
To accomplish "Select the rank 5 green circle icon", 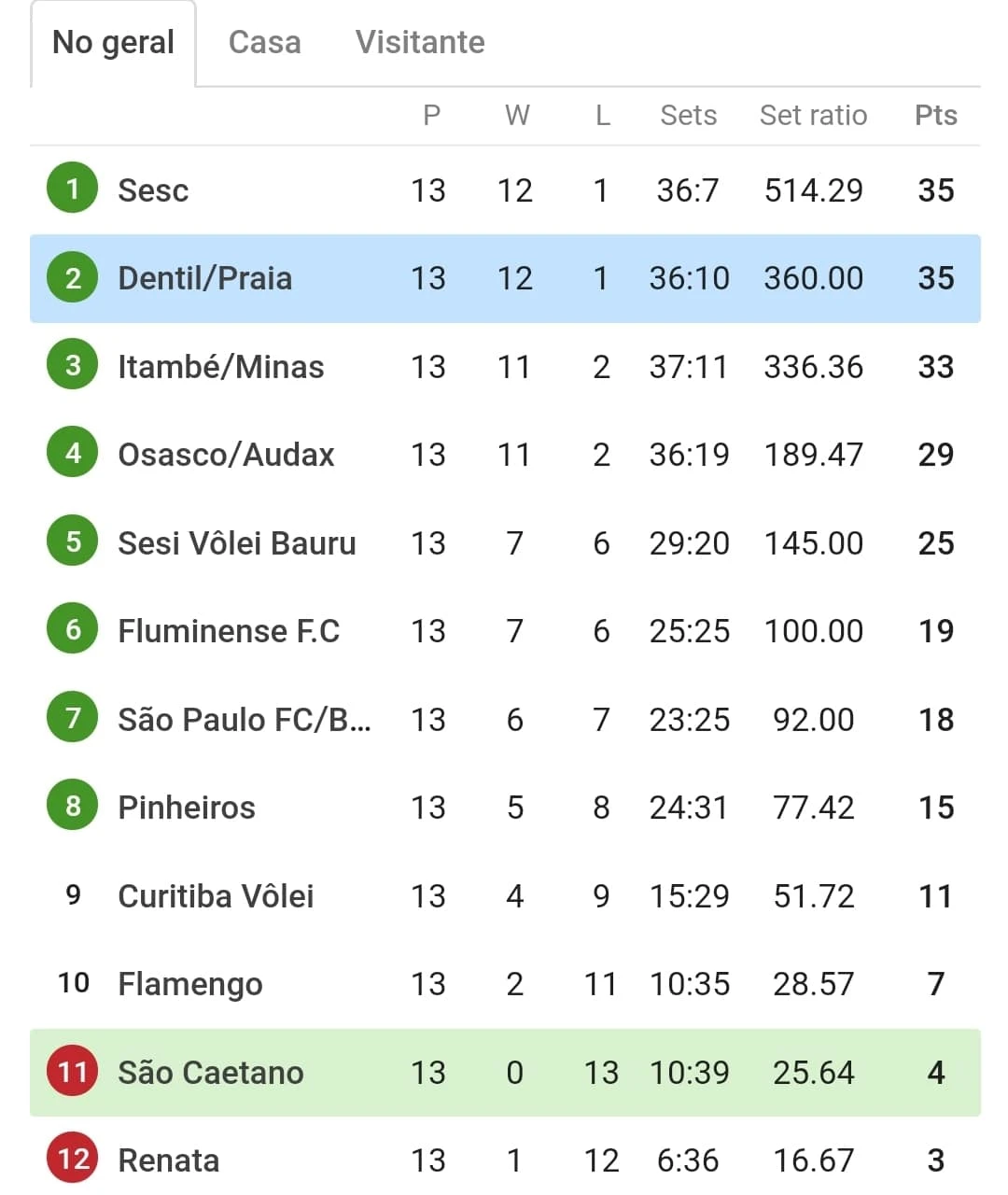I will (x=73, y=541).
